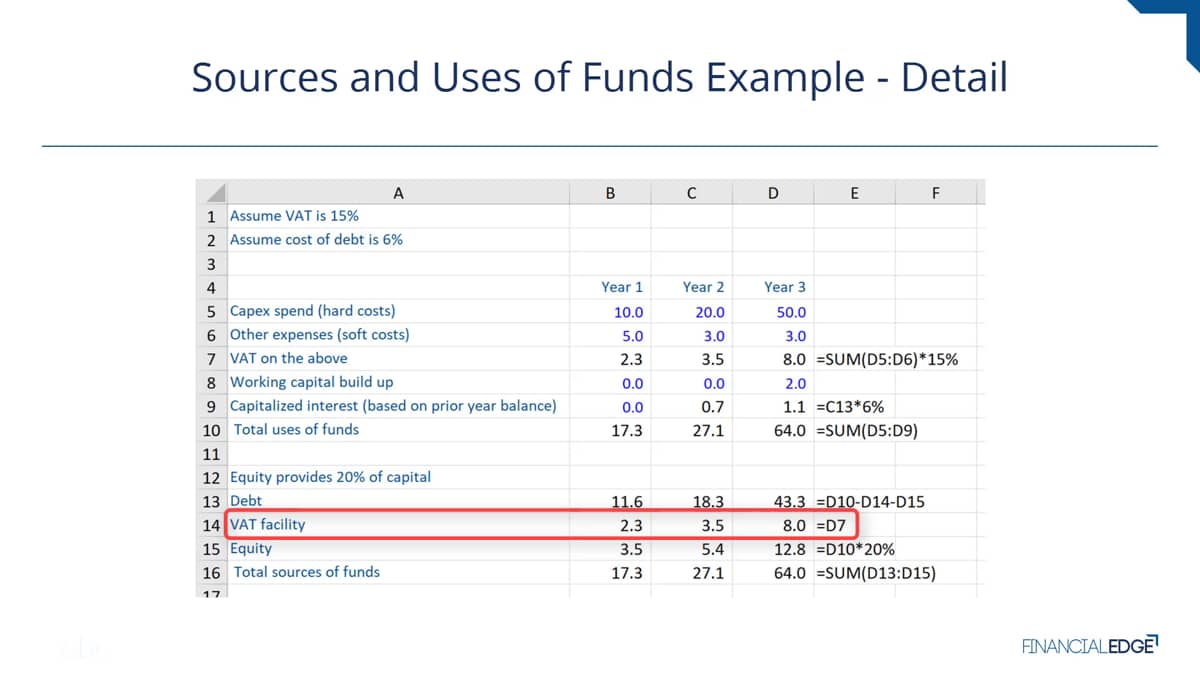Click formula text '=SUM(D13:D15)'
The width and height of the screenshot is (1200, 675).
875,574
